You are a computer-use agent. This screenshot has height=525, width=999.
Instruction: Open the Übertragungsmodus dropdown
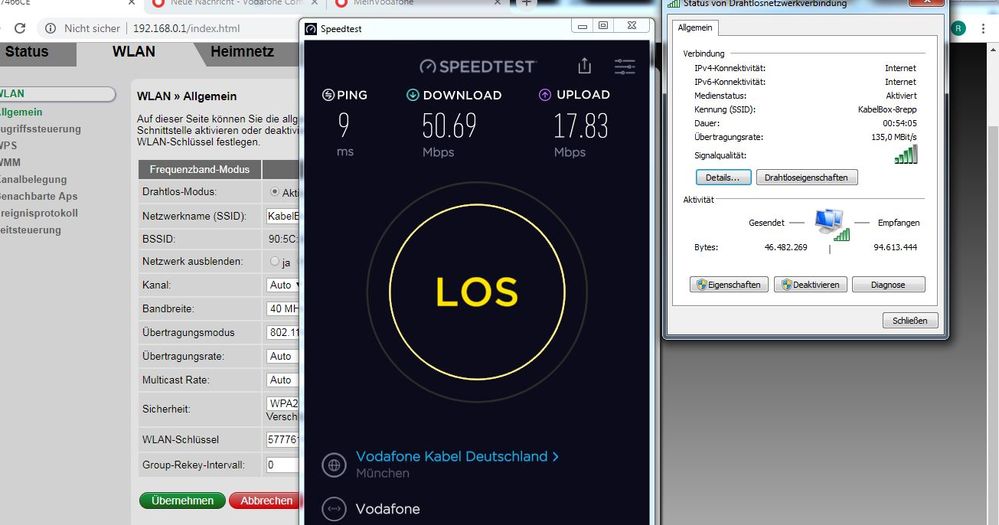click(x=283, y=332)
